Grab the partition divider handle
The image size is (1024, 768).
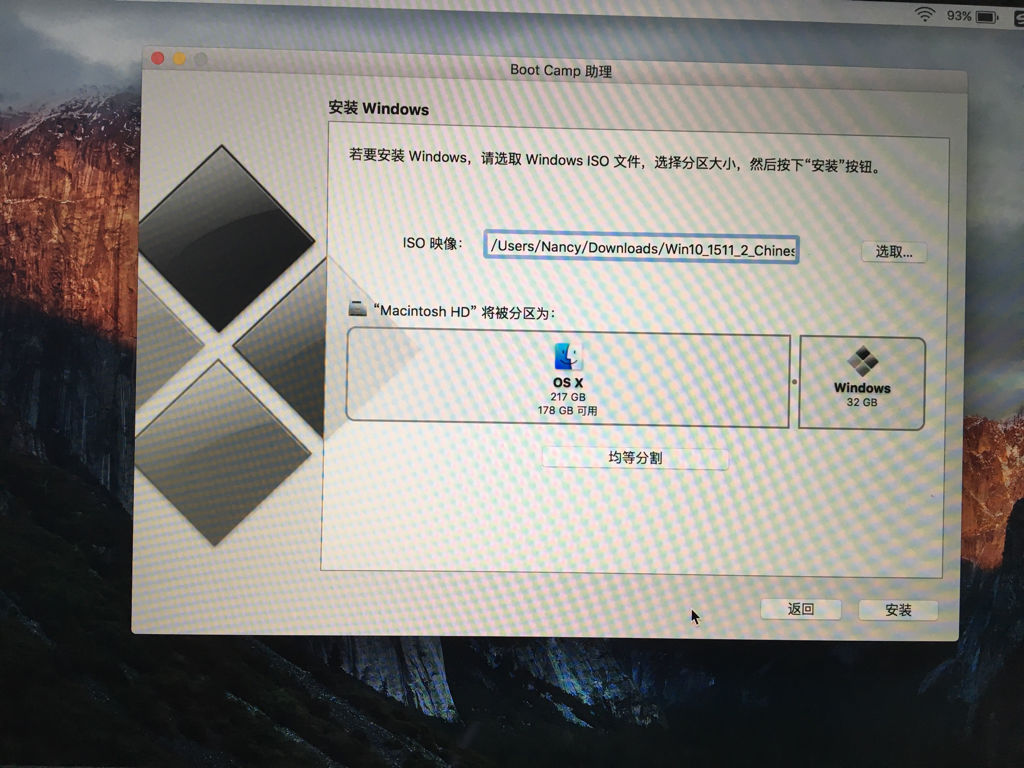tap(794, 382)
